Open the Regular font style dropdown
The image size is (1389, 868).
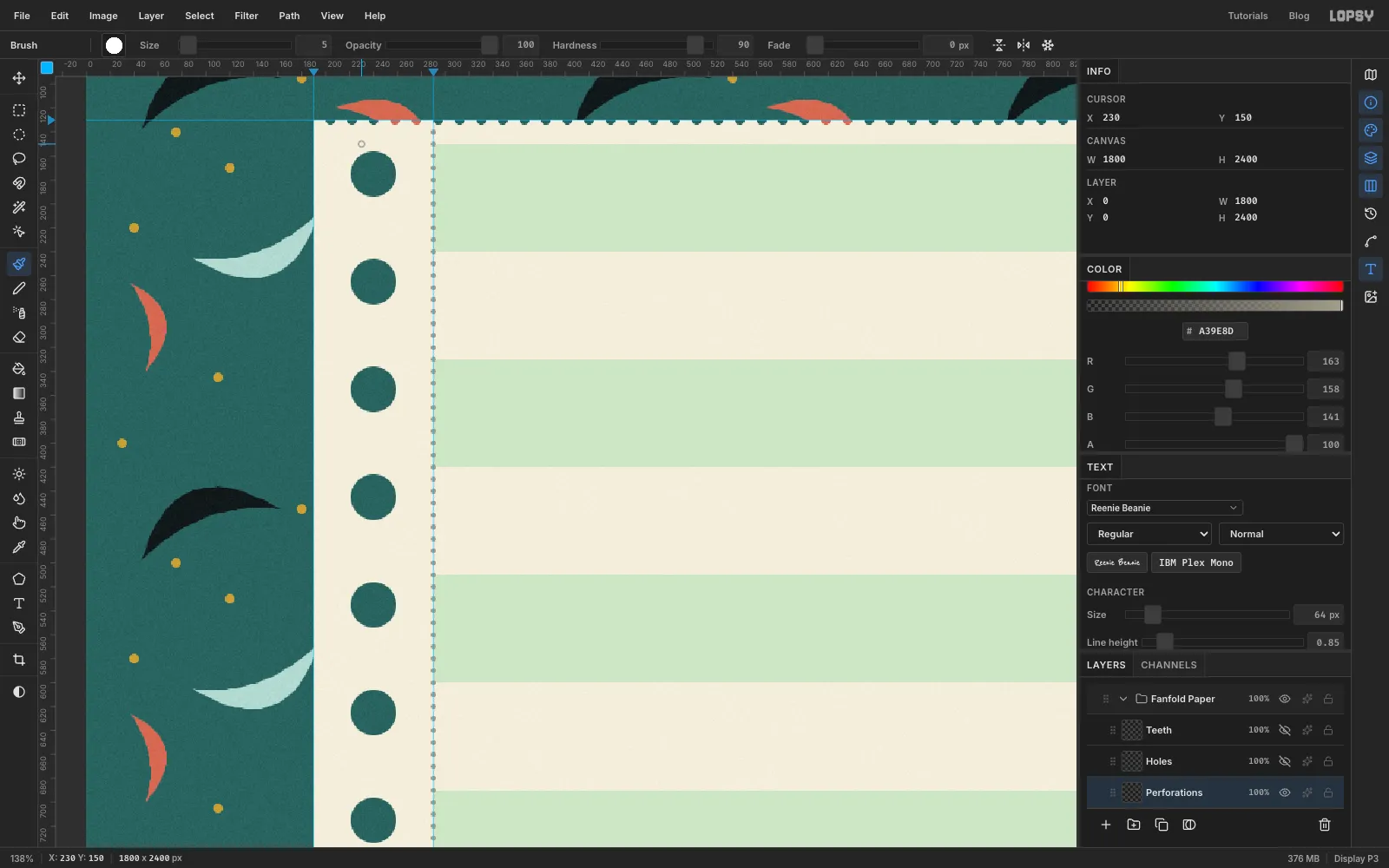pyautogui.click(x=1149, y=534)
